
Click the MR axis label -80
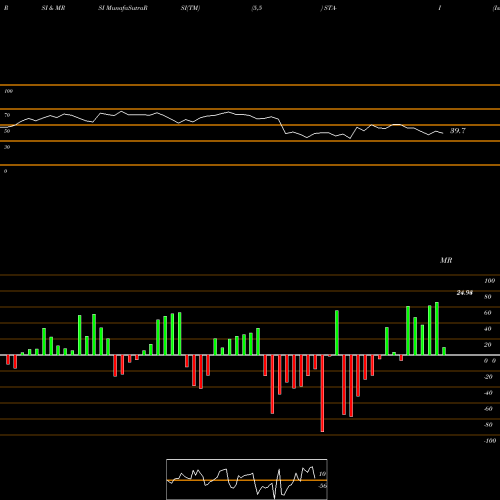[488, 425]
